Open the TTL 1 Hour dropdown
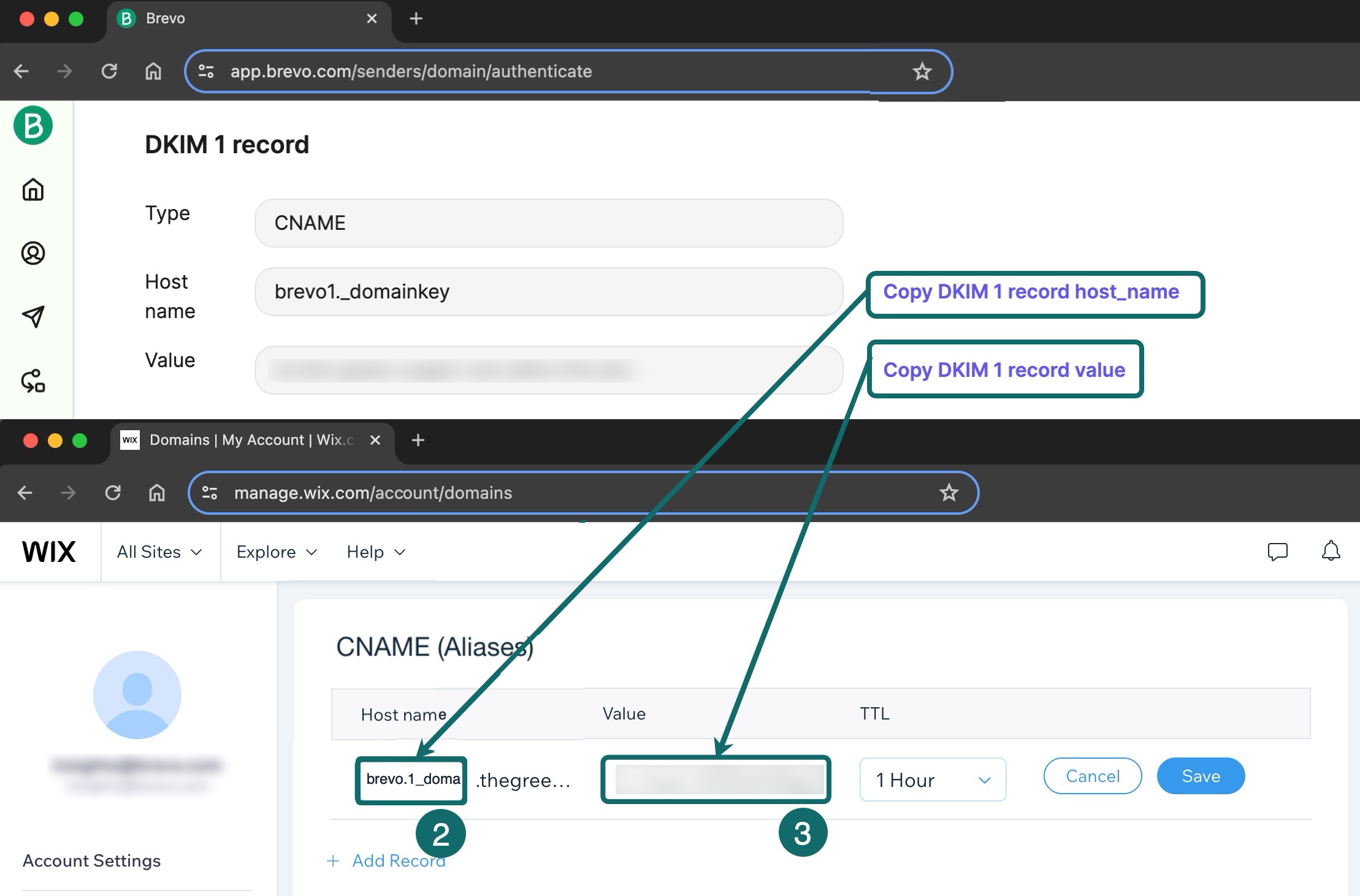The height and width of the screenshot is (896, 1360). pyautogui.click(x=933, y=780)
